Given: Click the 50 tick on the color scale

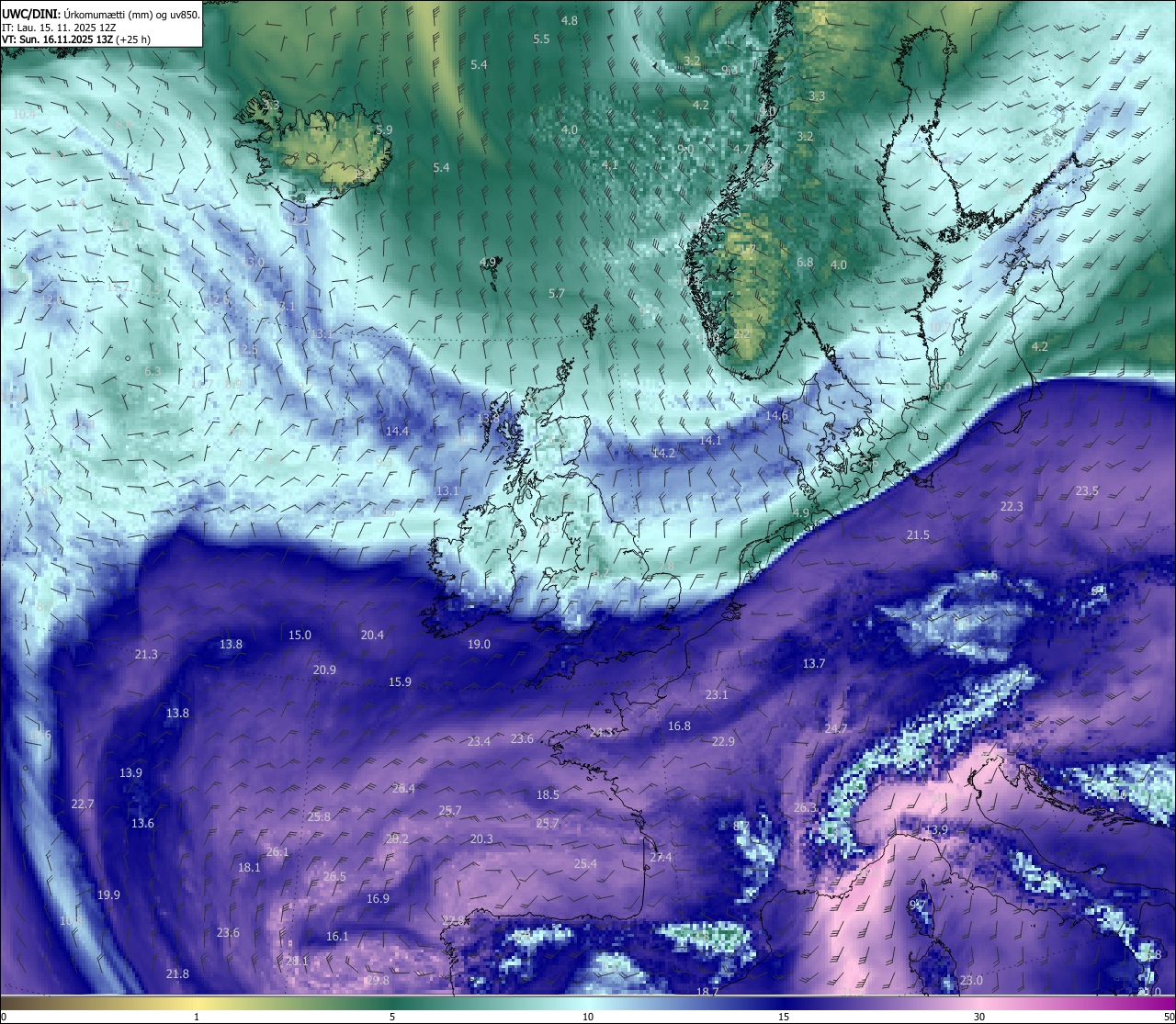Looking at the screenshot, I should 1170,1017.
